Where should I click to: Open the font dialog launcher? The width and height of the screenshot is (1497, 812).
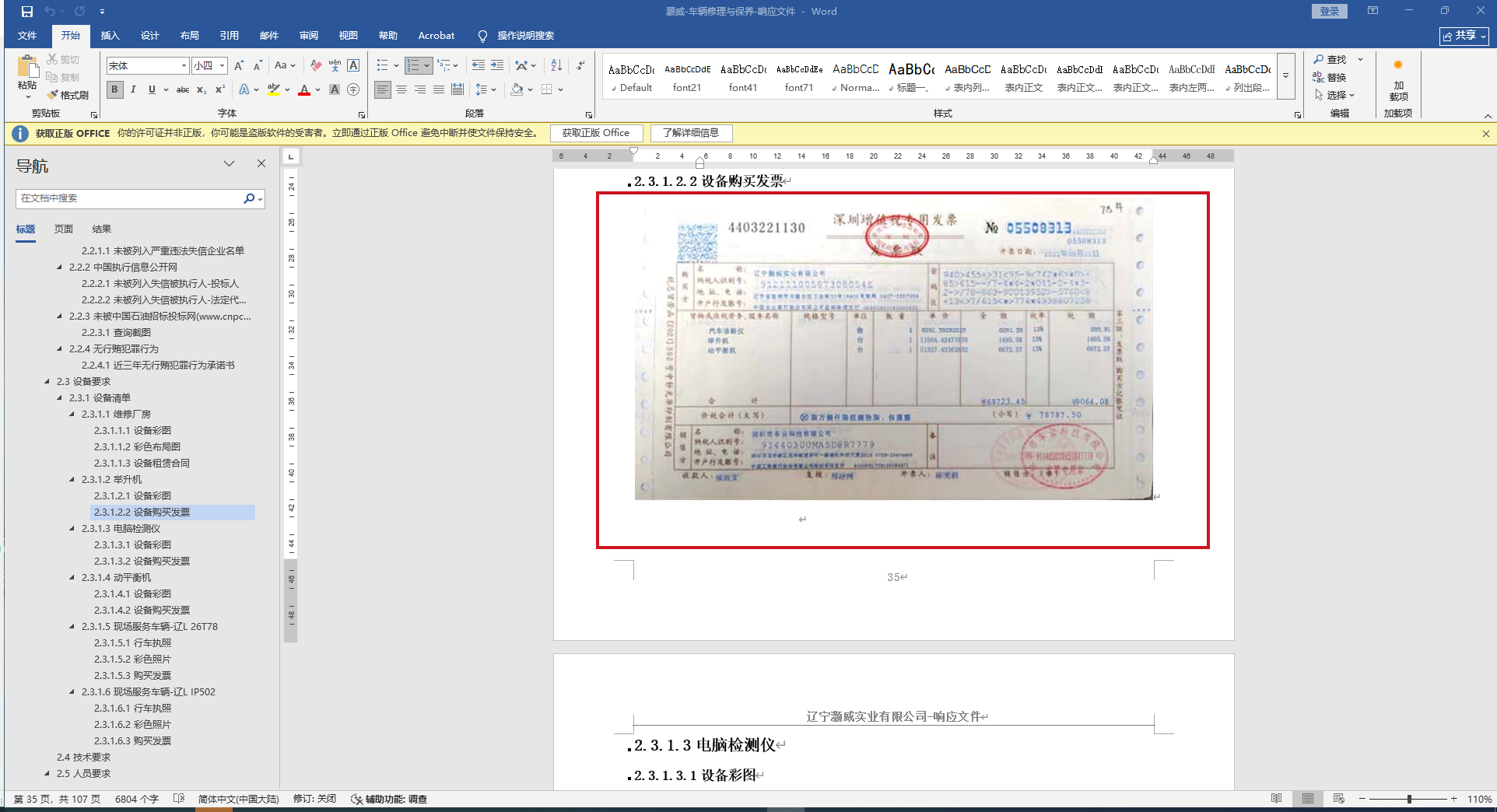(362, 115)
